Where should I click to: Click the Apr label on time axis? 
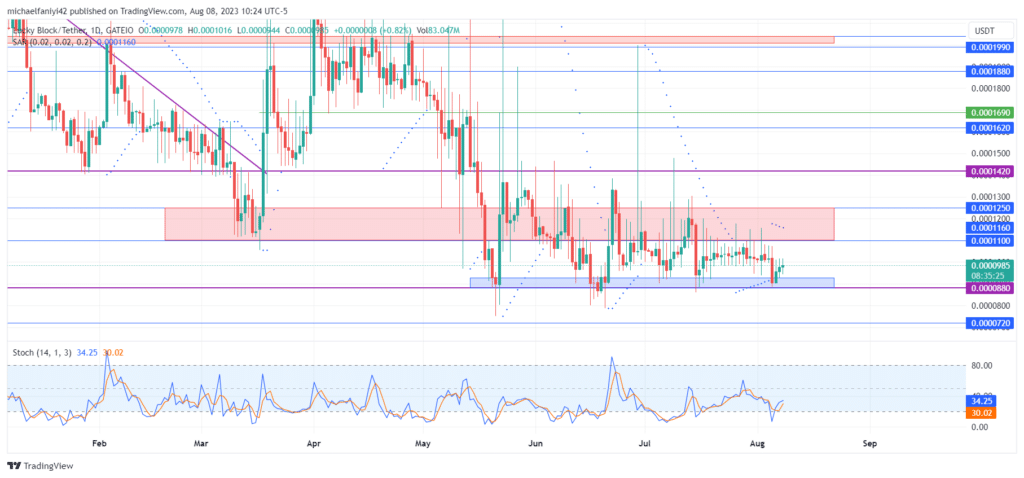point(315,443)
